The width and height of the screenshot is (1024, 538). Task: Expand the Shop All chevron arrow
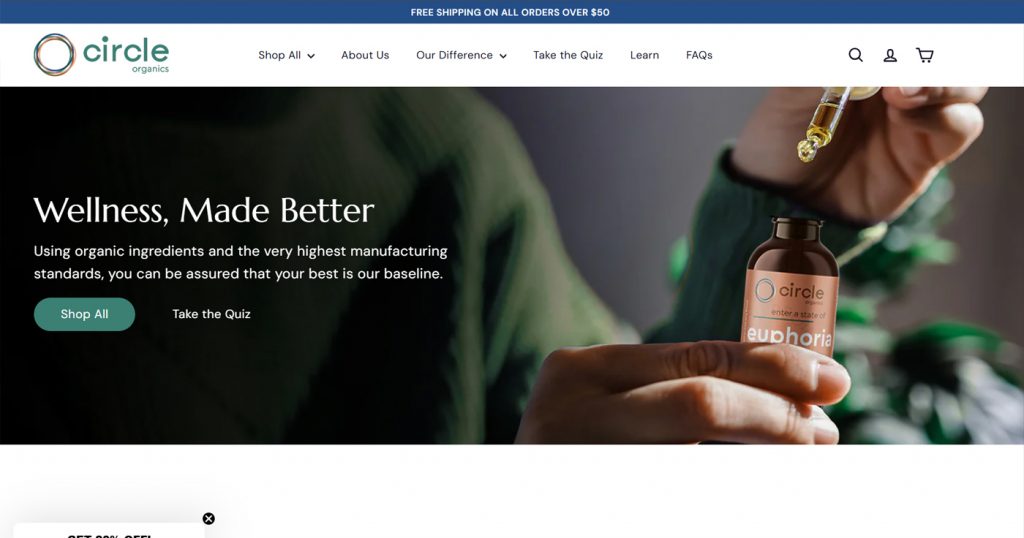(311, 56)
